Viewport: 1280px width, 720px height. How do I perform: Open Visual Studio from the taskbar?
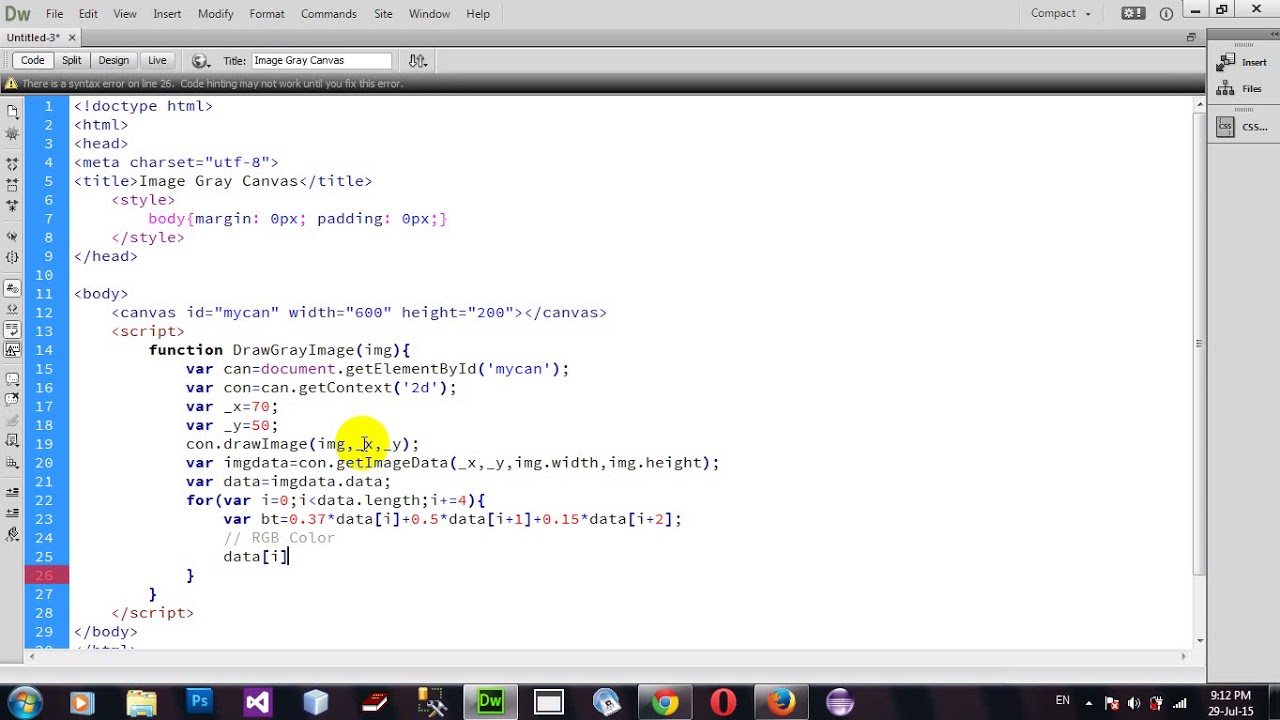coord(257,702)
